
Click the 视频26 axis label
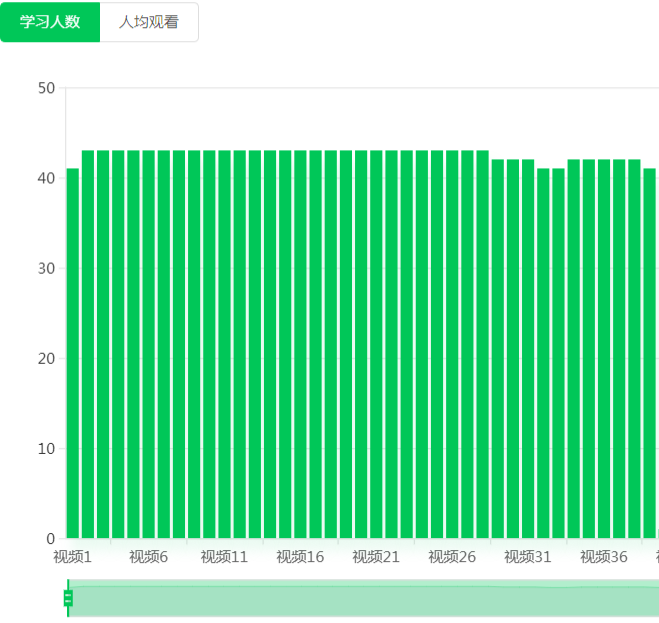coord(452,557)
